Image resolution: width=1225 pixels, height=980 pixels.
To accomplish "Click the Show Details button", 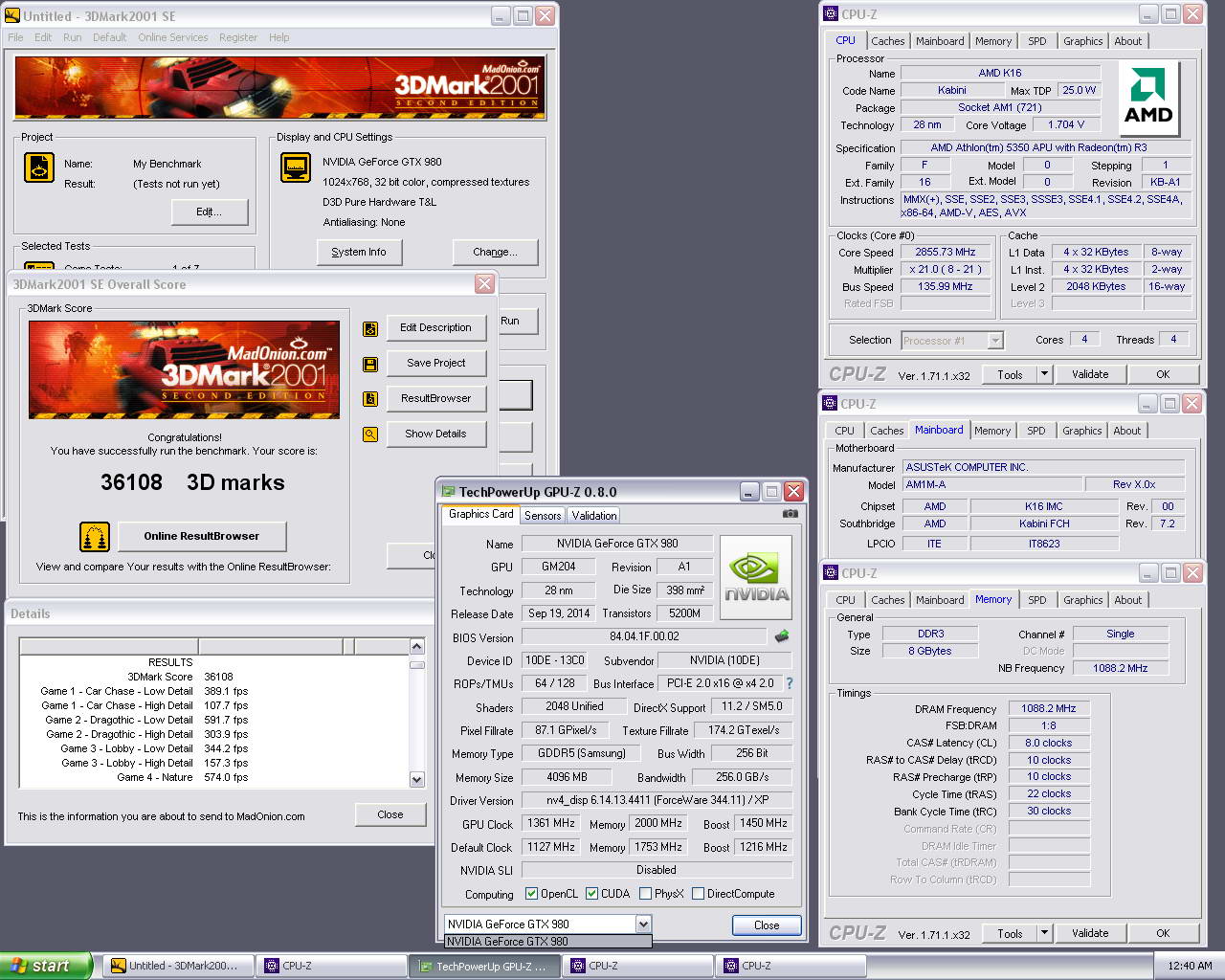I will coord(435,434).
